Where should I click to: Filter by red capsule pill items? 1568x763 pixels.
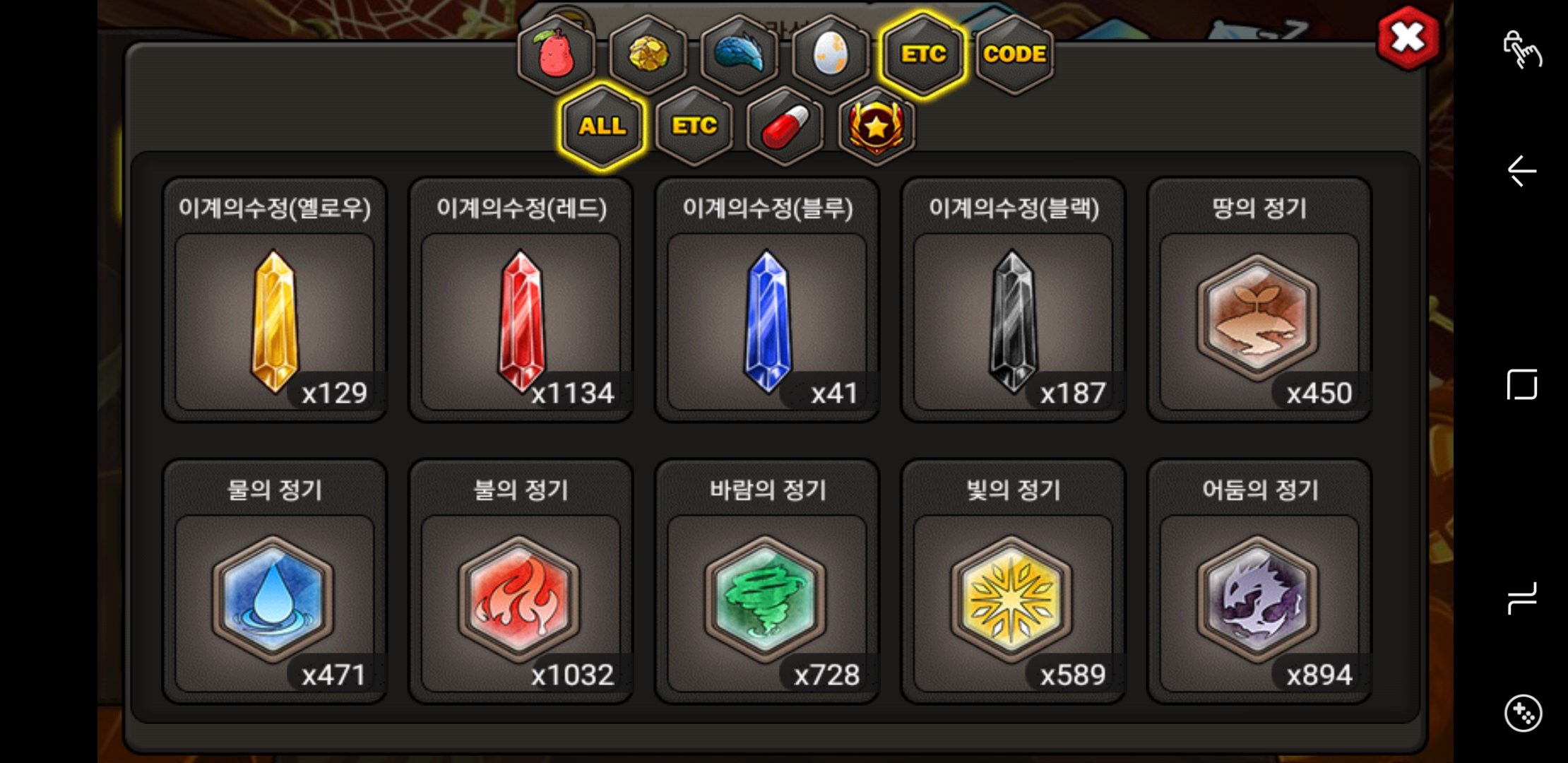tap(785, 126)
